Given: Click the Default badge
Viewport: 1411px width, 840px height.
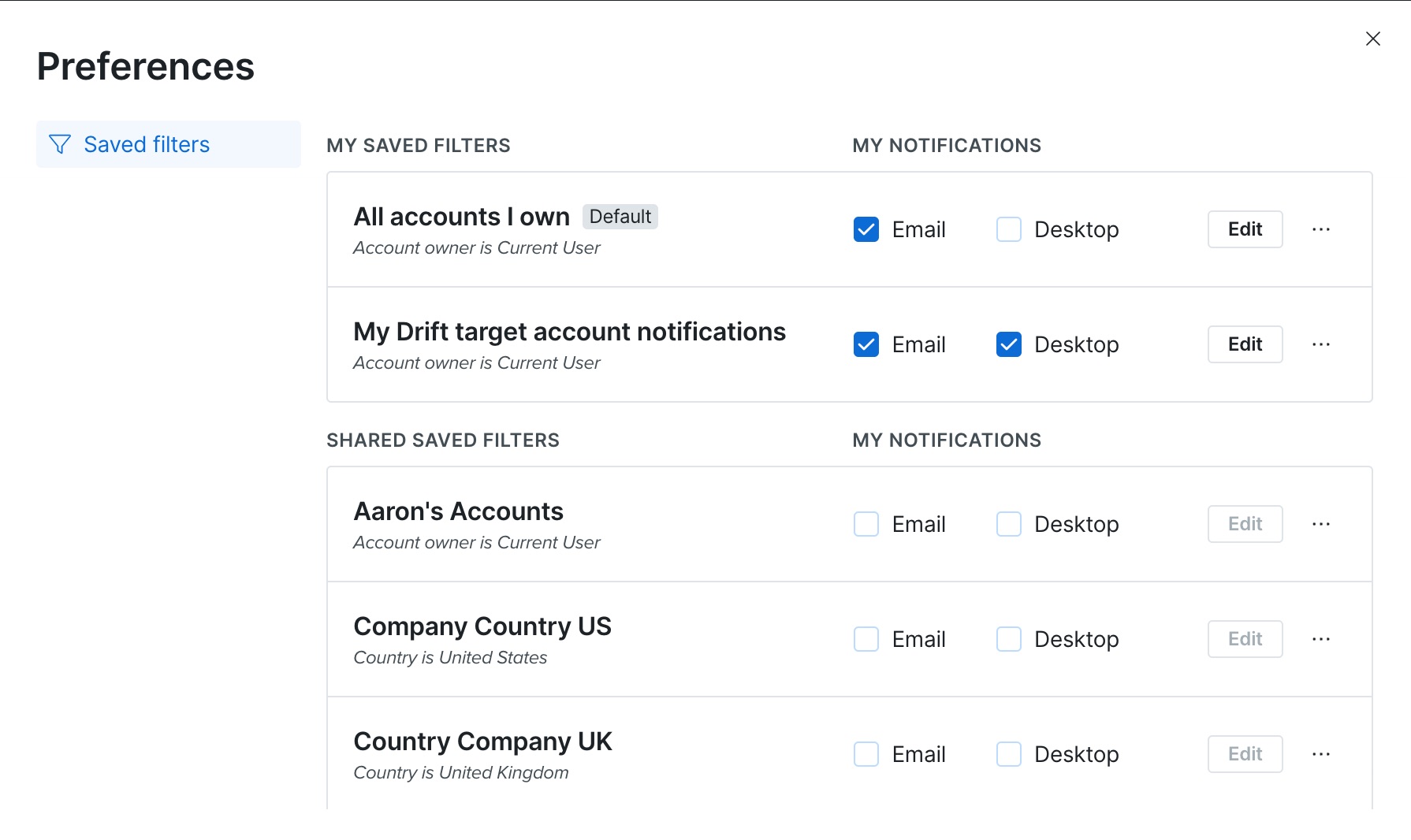Looking at the screenshot, I should [620, 217].
